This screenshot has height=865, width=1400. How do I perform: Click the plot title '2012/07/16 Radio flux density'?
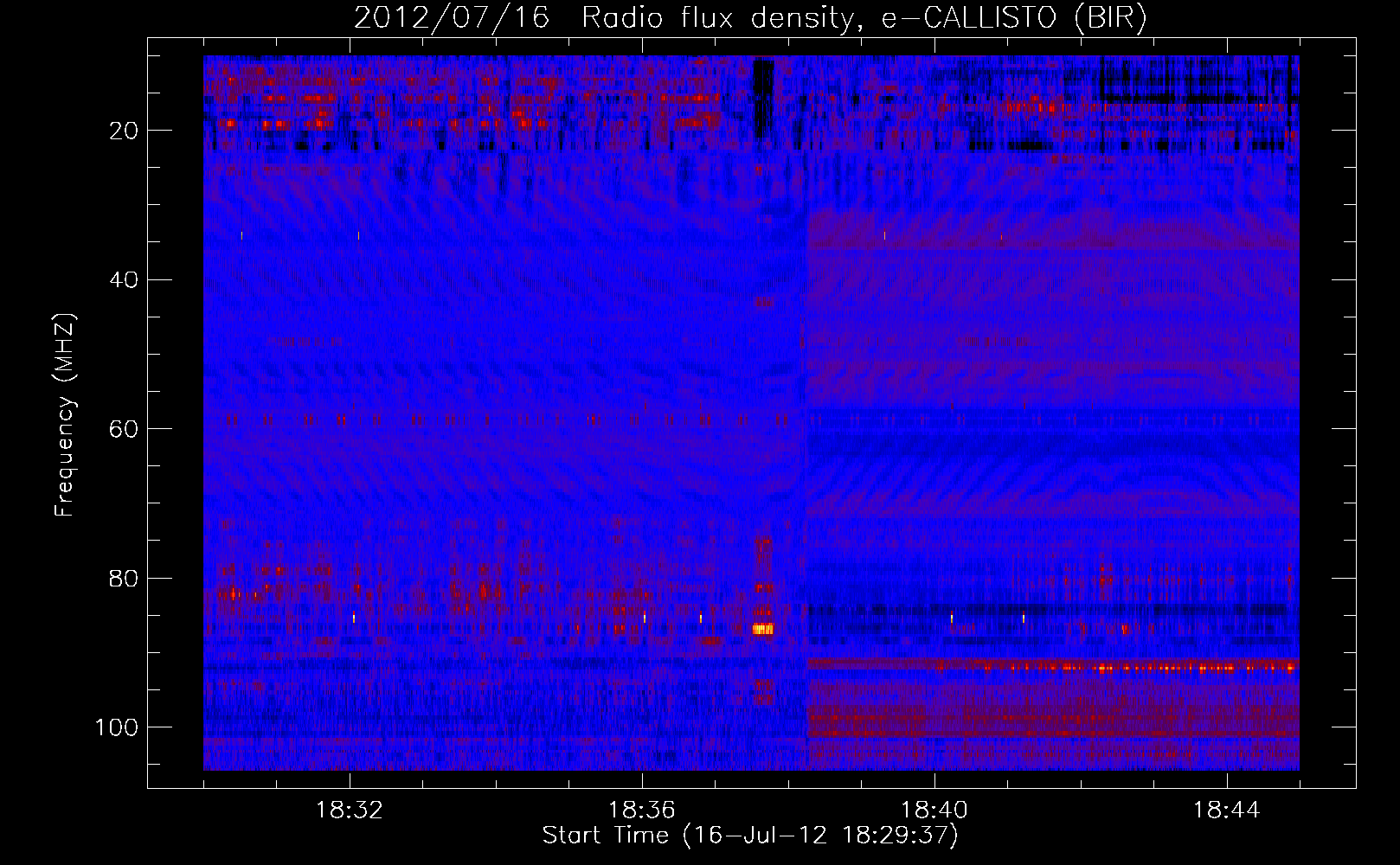point(604,18)
